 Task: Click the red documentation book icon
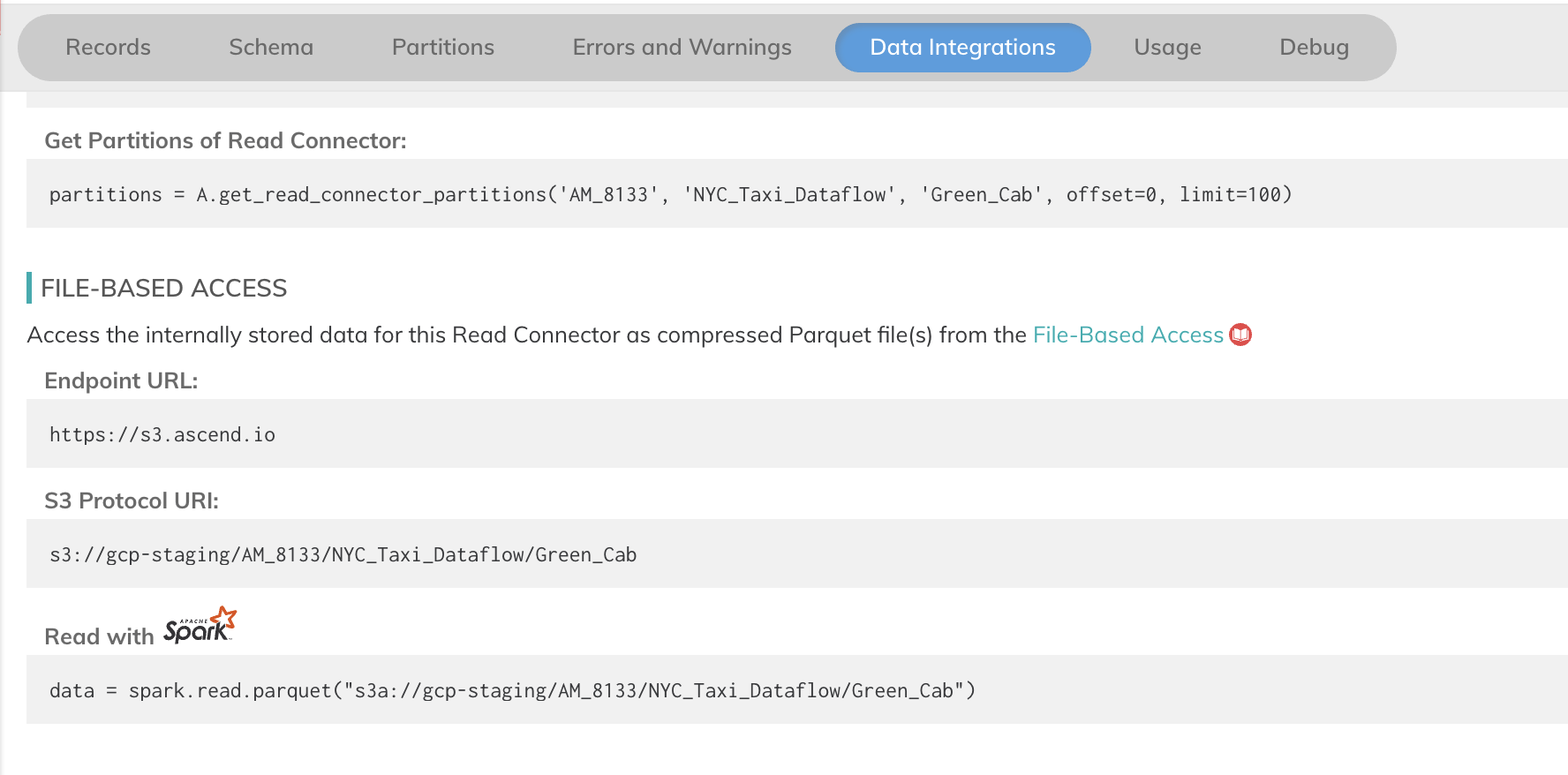tap(1240, 335)
